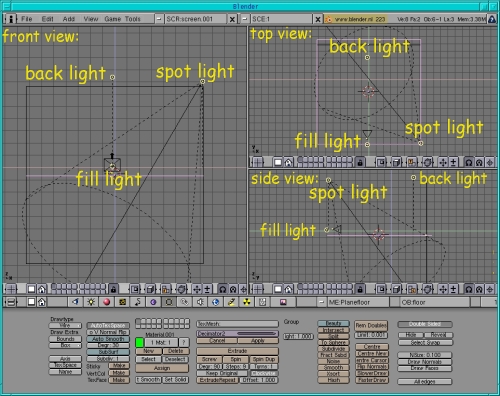The width and height of the screenshot is (500, 396).
Task: Open the Animation buttons icon
Action: [138, 302]
